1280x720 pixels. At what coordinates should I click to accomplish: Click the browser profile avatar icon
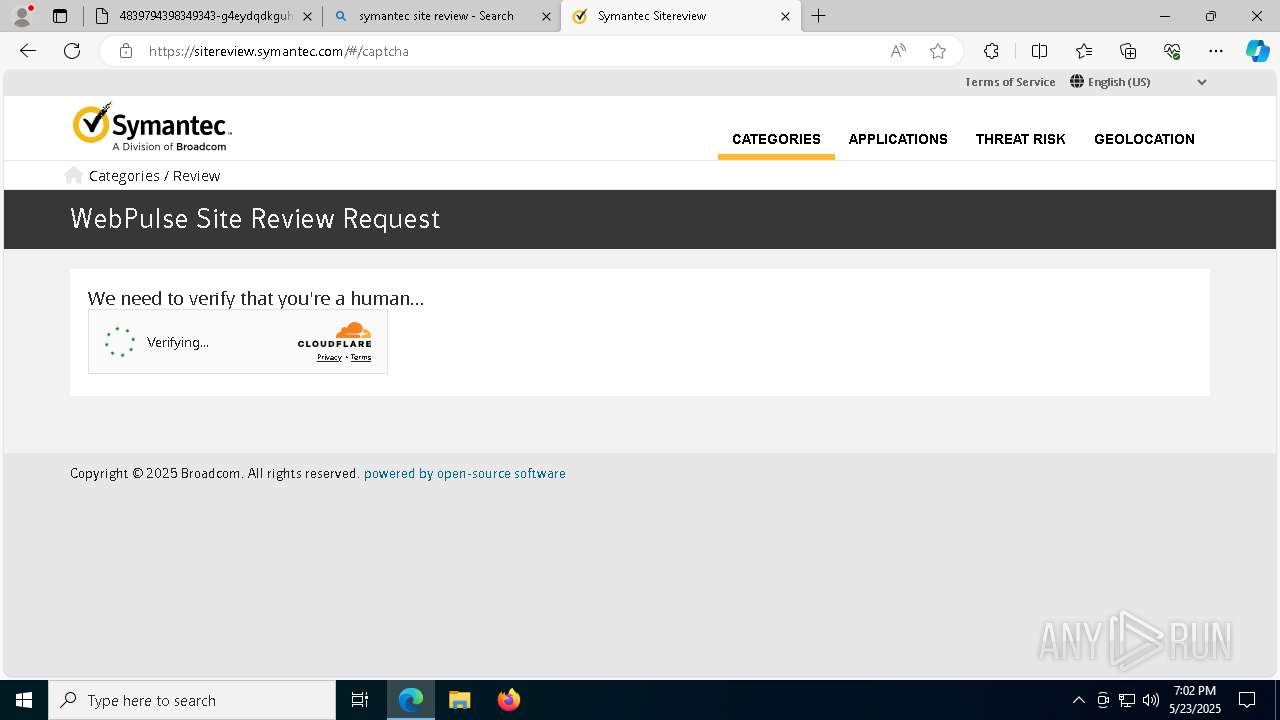[x=22, y=16]
